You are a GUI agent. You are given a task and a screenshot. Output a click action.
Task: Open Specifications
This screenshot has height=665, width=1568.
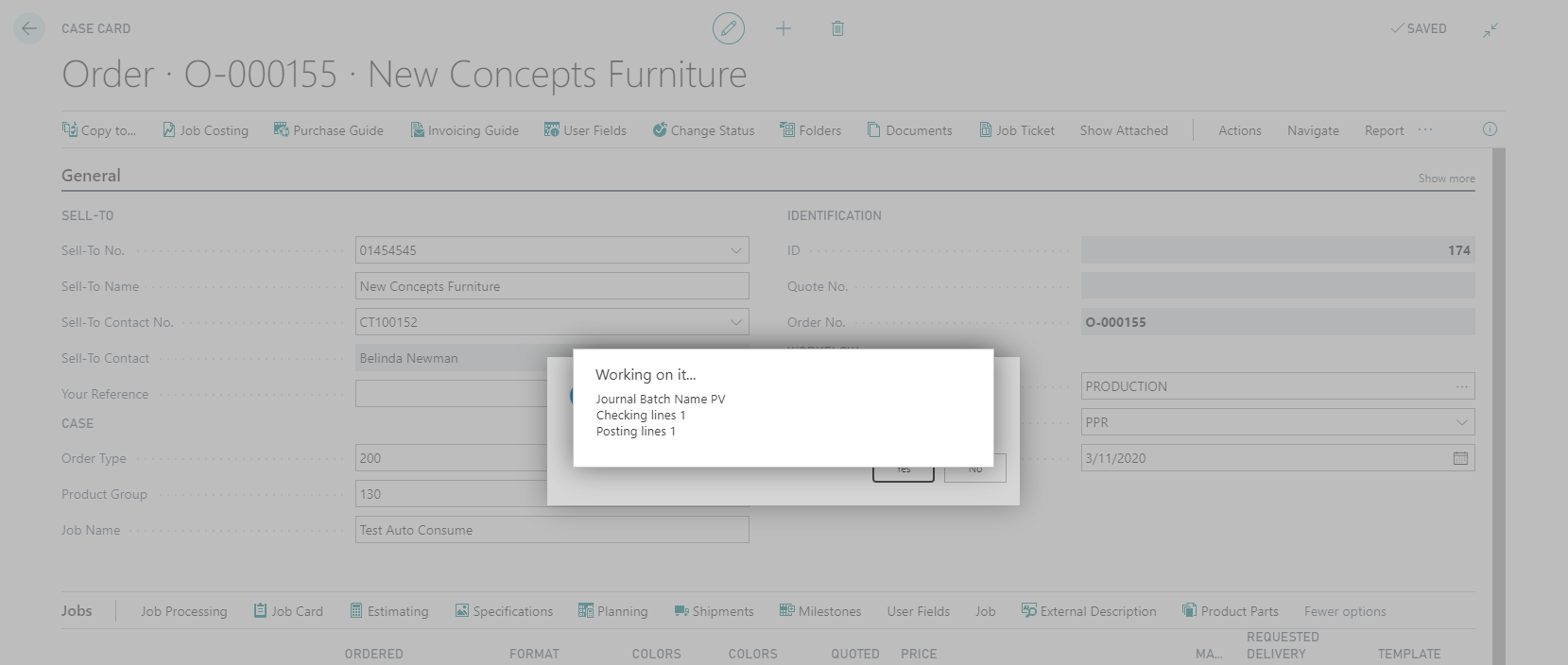click(x=504, y=611)
